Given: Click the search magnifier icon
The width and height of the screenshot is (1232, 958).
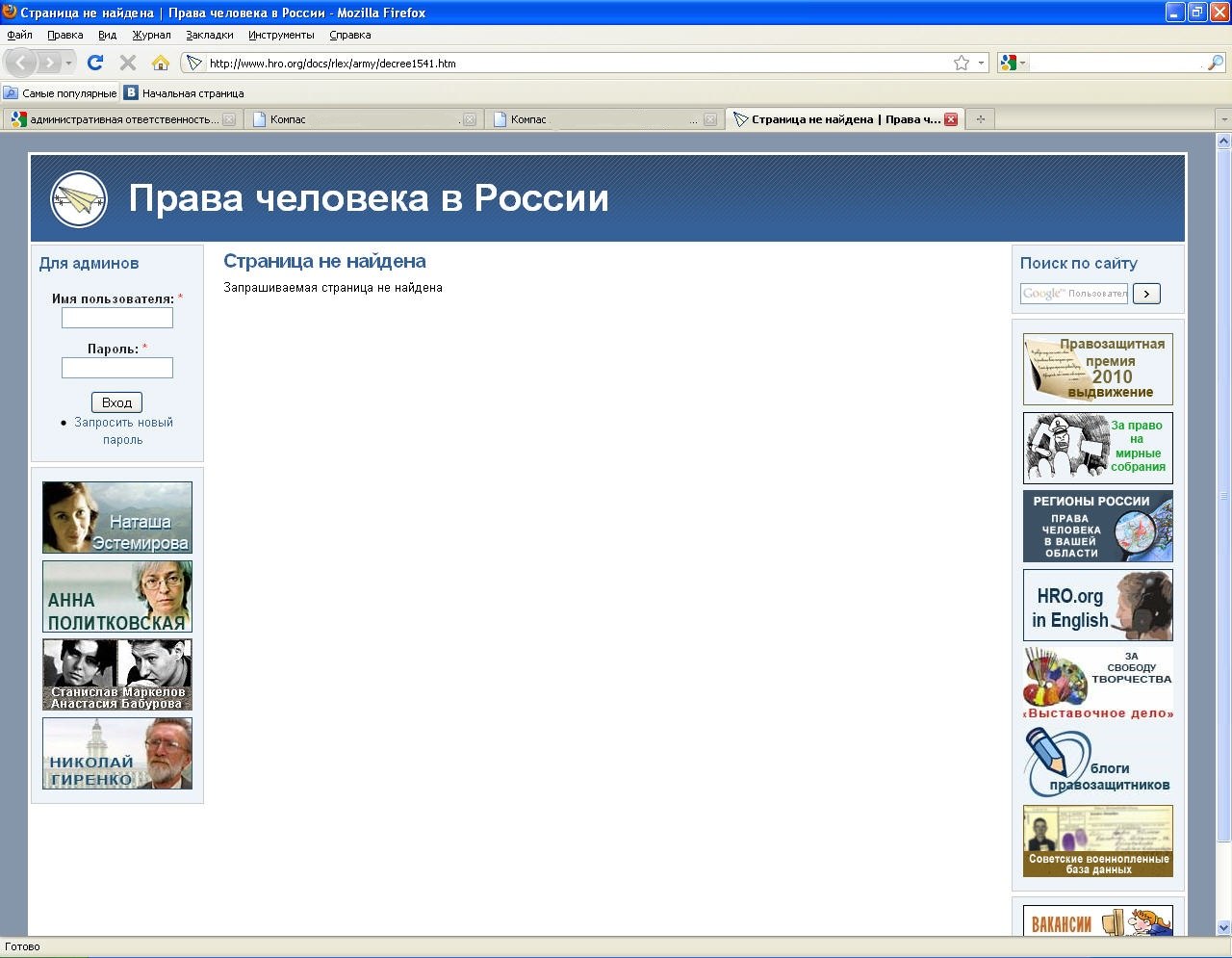Looking at the screenshot, I should pyautogui.click(x=1216, y=64).
